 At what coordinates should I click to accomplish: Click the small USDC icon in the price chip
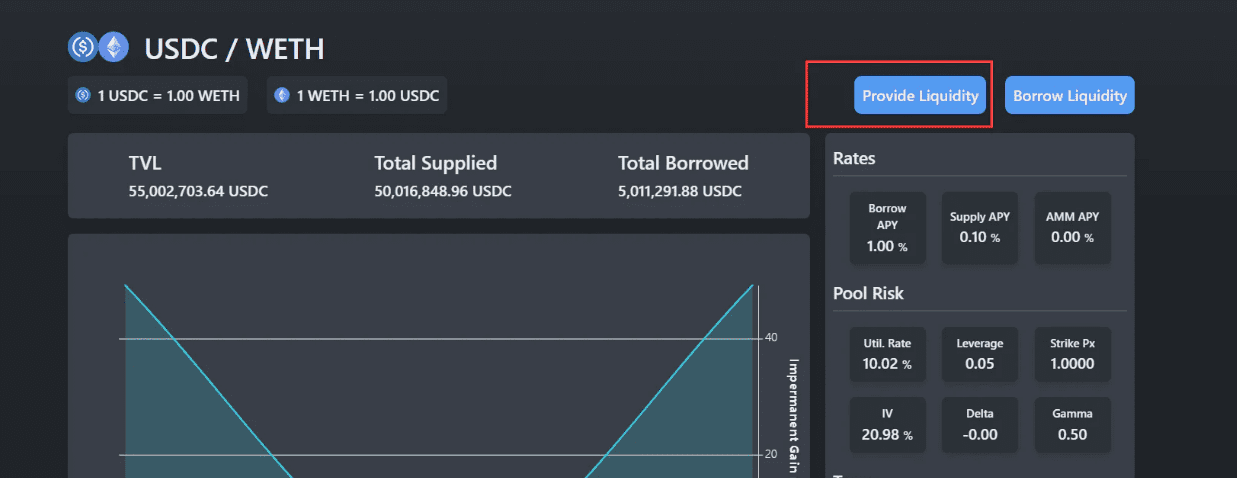[84, 95]
